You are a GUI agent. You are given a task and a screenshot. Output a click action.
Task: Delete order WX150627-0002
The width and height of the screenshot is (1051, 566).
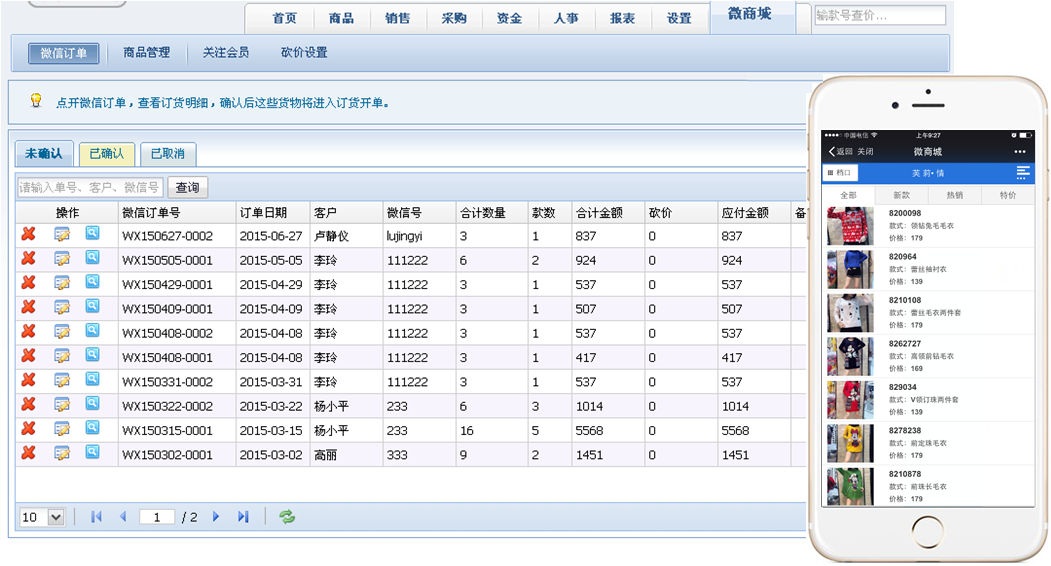tap(28, 234)
